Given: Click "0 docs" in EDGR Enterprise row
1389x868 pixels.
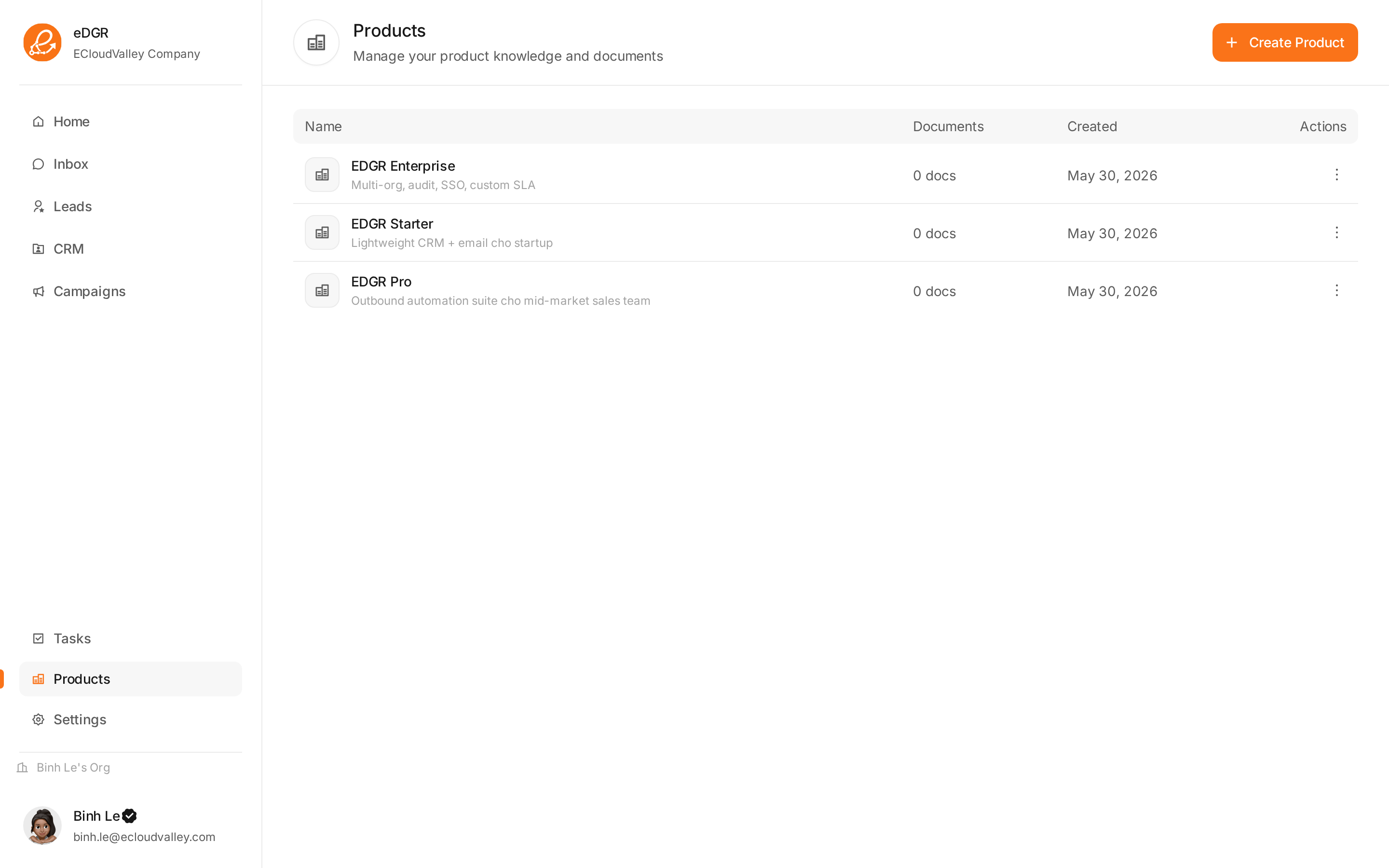Looking at the screenshot, I should click(x=934, y=176).
